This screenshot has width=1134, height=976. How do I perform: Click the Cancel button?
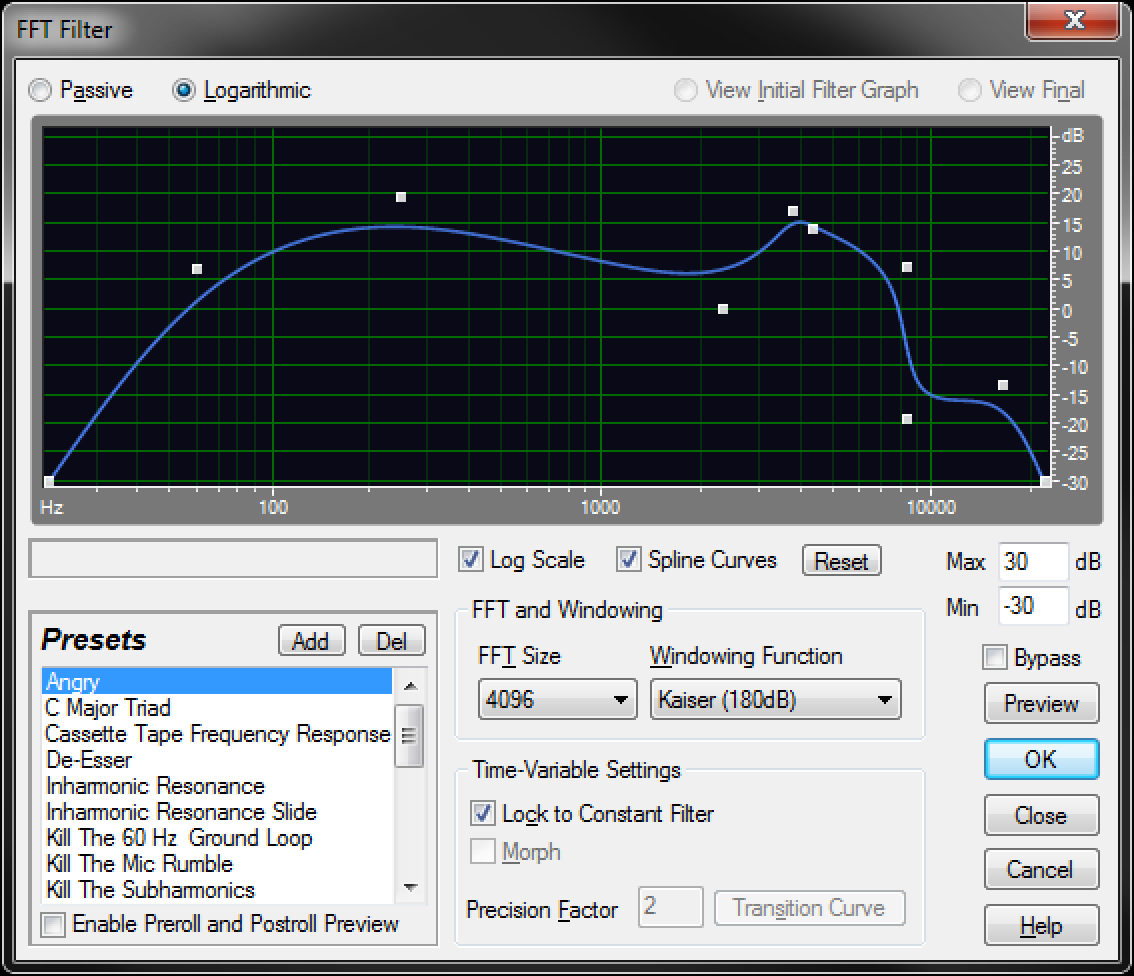(1041, 869)
